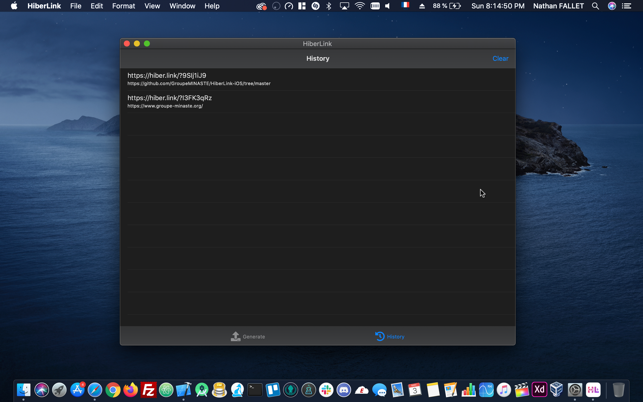Open the File menu

[x=75, y=6]
